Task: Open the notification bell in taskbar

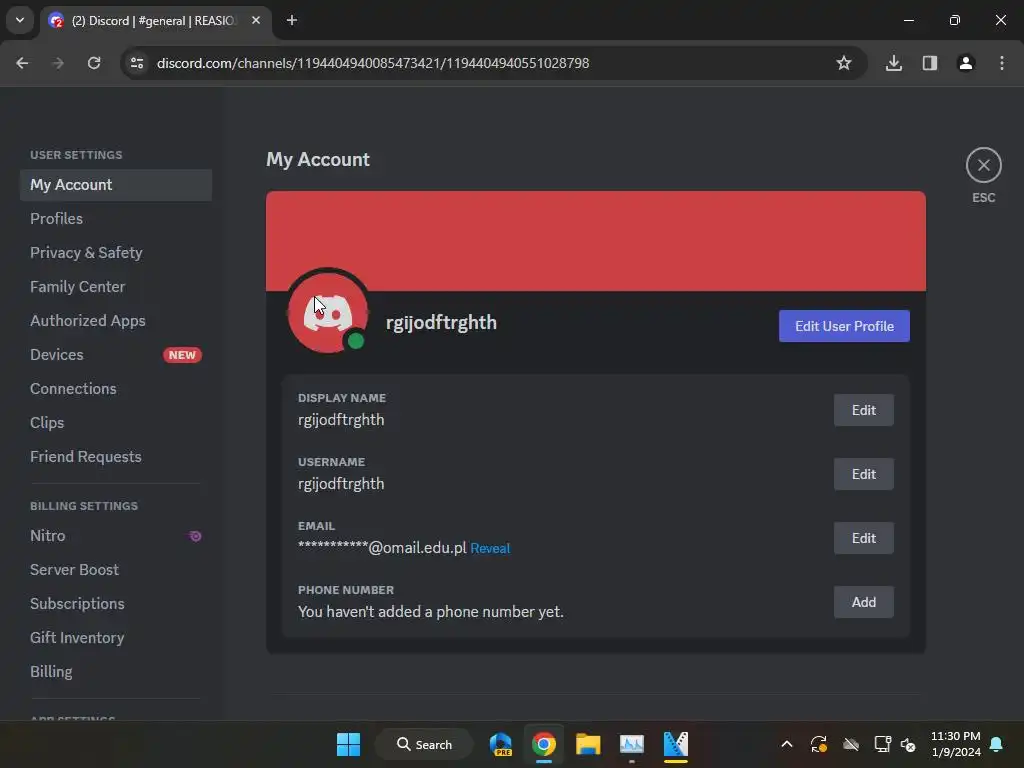Action: [x=997, y=744]
